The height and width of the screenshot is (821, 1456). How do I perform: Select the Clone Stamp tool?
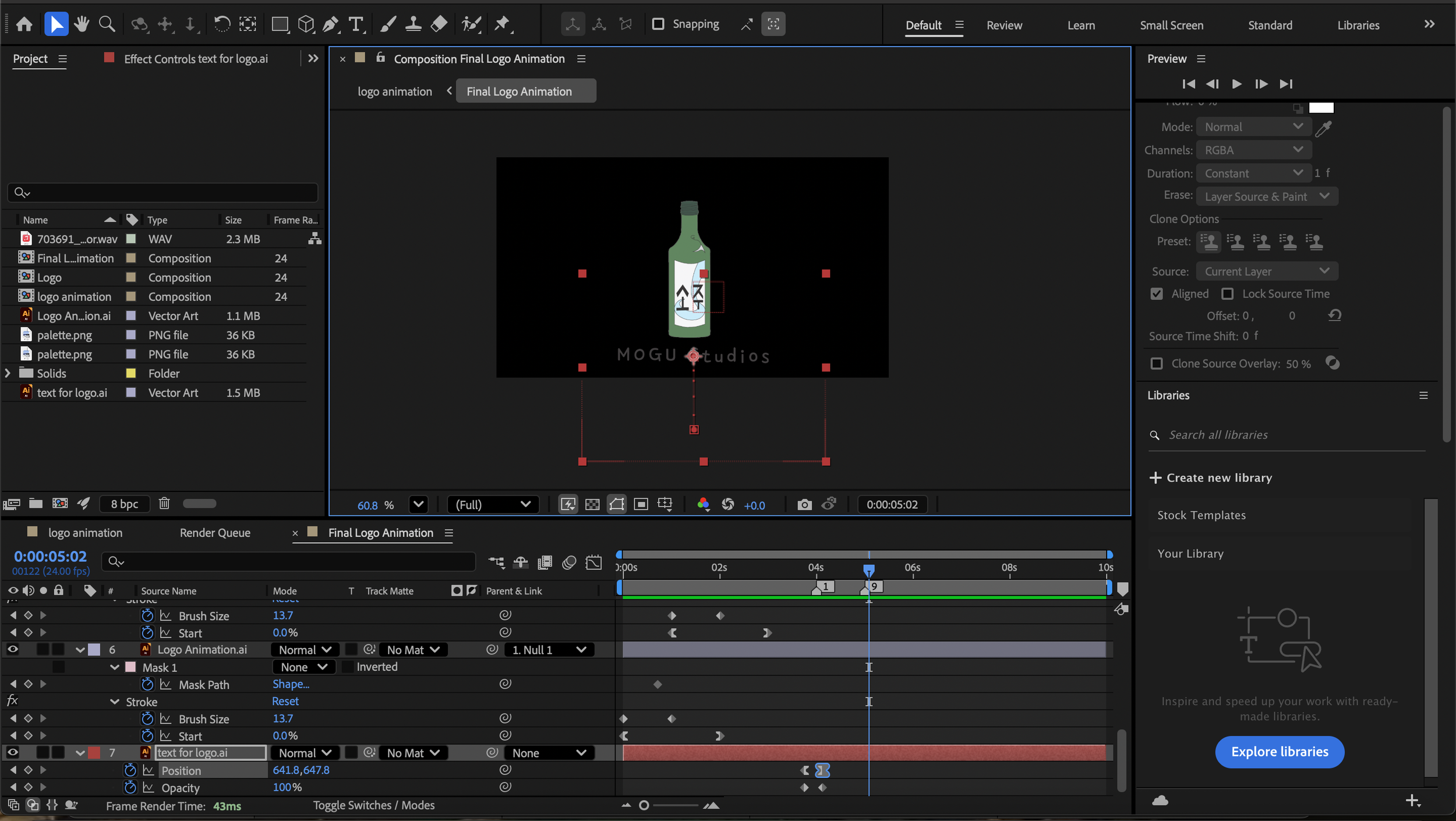coord(414,24)
